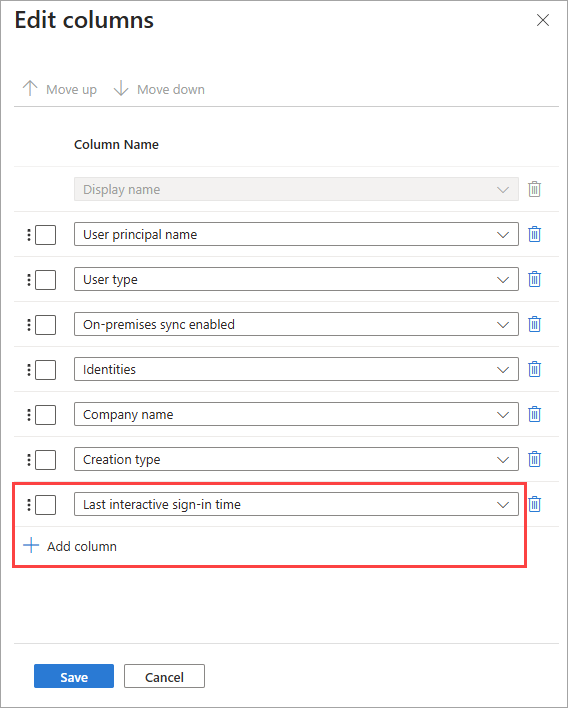Click Move down in toolbar
Viewport: 568px width, 708px height.
click(x=159, y=89)
